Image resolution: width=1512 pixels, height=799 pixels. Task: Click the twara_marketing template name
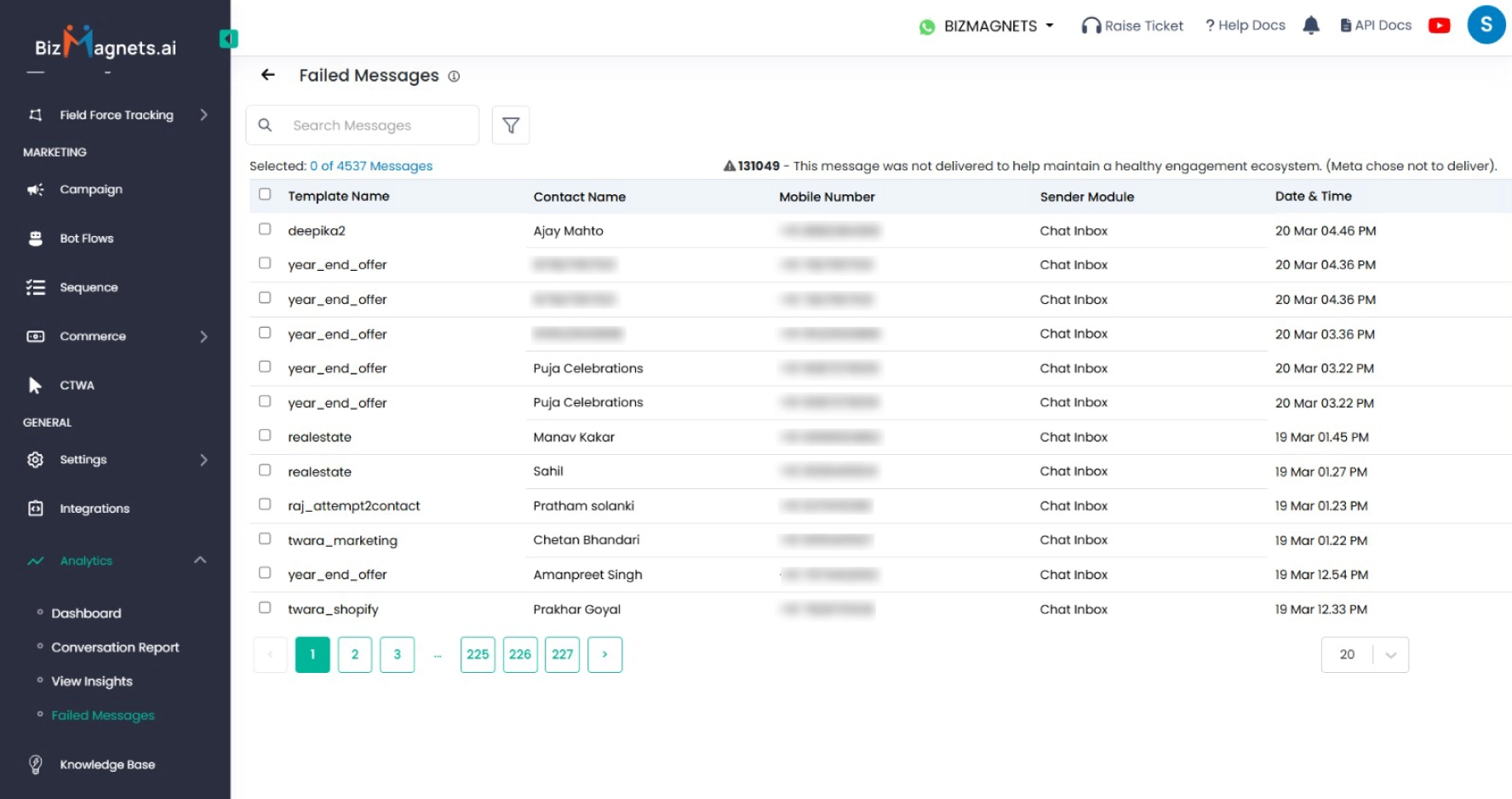tap(342, 540)
